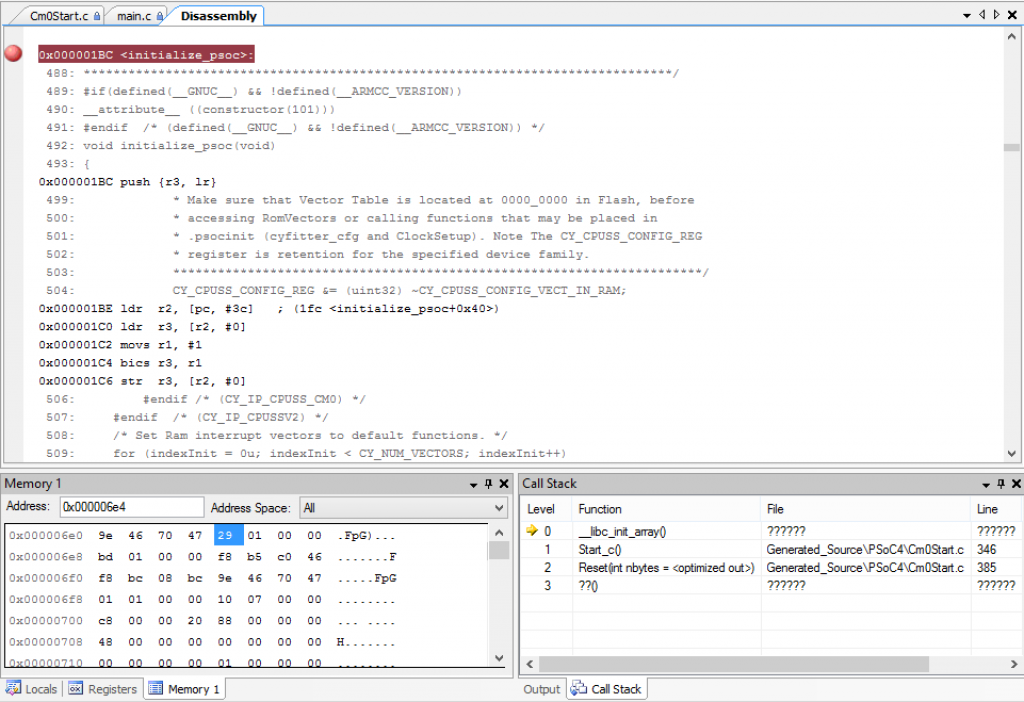Toggle the auto-hide pin on Memory 1 panel
The height and width of the screenshot is (702, 1024).
(x=487, y=483)
